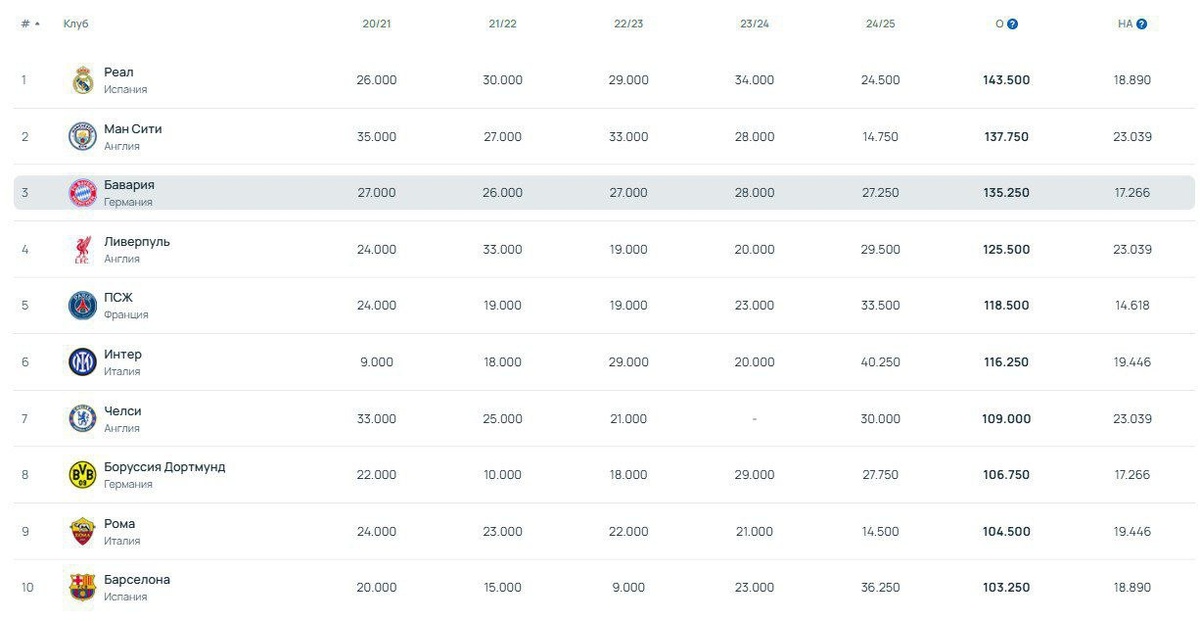
Task: Click the Barcelona club crest
Action: pos(82,588)
